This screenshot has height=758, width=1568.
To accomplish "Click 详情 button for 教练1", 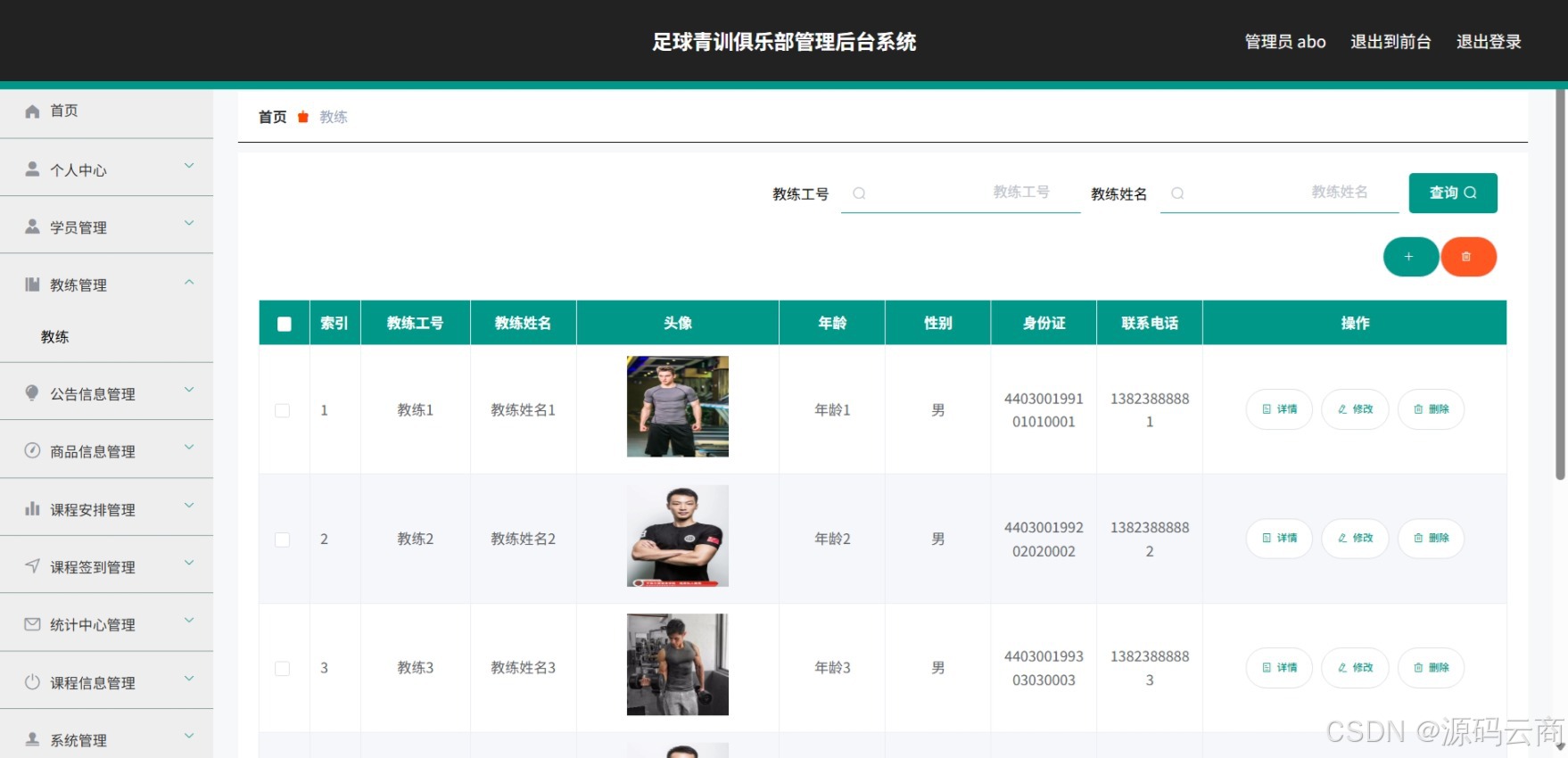I will click(x=1279, y=409).
